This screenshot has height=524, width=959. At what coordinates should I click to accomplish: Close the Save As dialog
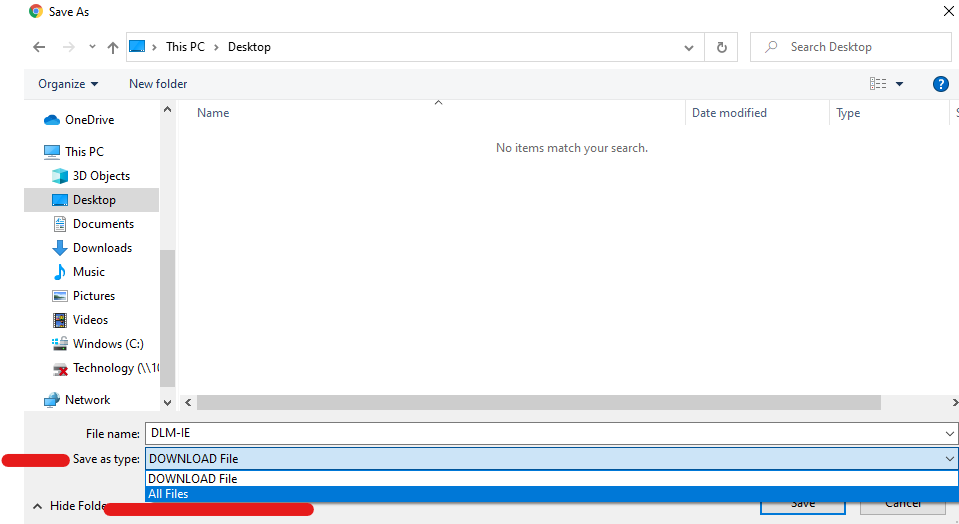tap(948, 12)
